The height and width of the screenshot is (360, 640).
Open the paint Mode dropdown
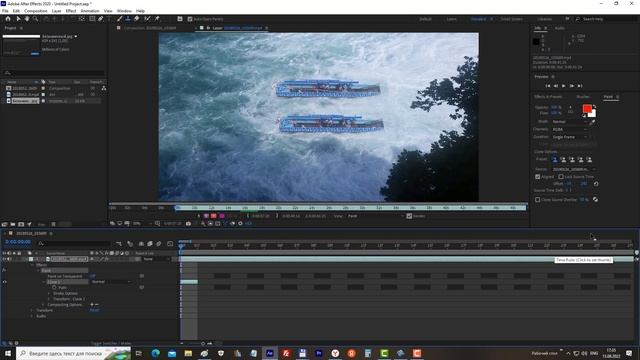coord(570,122)
